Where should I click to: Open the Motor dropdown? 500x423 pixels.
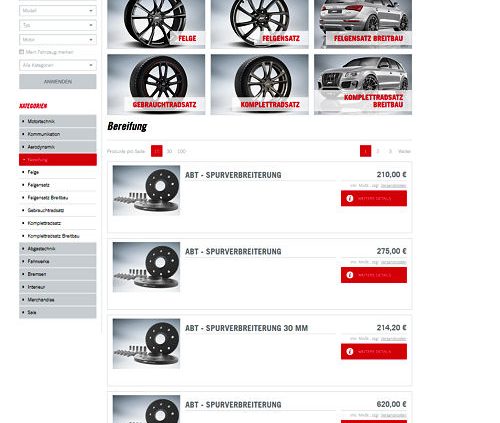58,40
